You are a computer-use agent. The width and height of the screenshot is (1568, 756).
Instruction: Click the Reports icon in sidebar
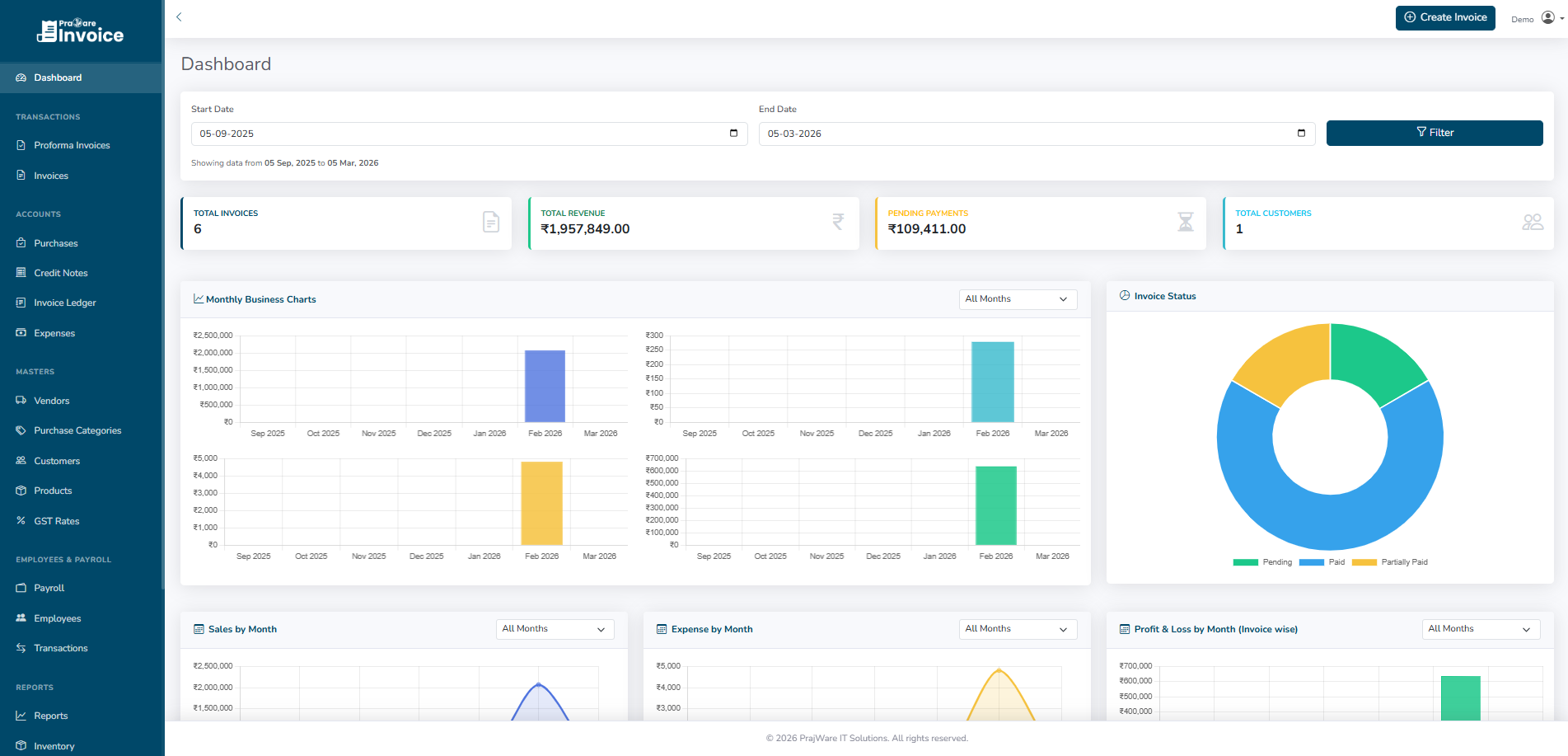click(x=20, y=715)
